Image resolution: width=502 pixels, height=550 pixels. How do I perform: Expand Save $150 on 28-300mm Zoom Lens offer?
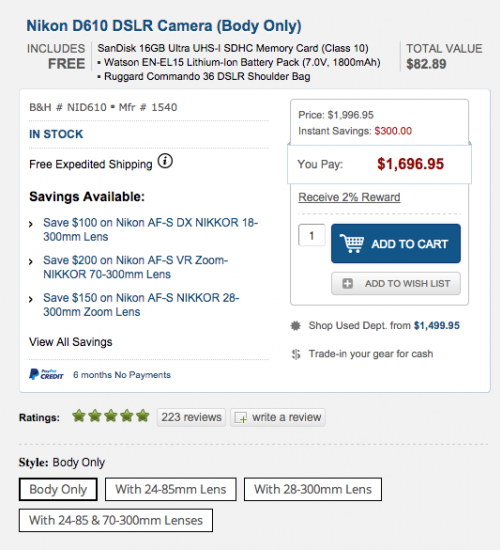click(141, 304)
